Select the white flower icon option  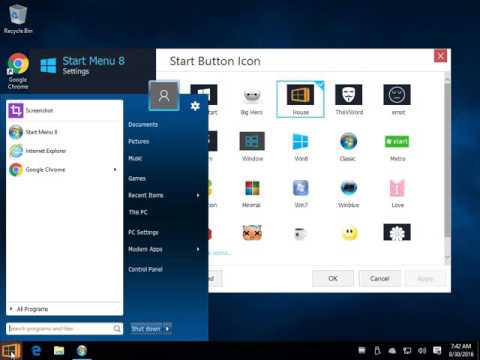(x=397, y=232)
